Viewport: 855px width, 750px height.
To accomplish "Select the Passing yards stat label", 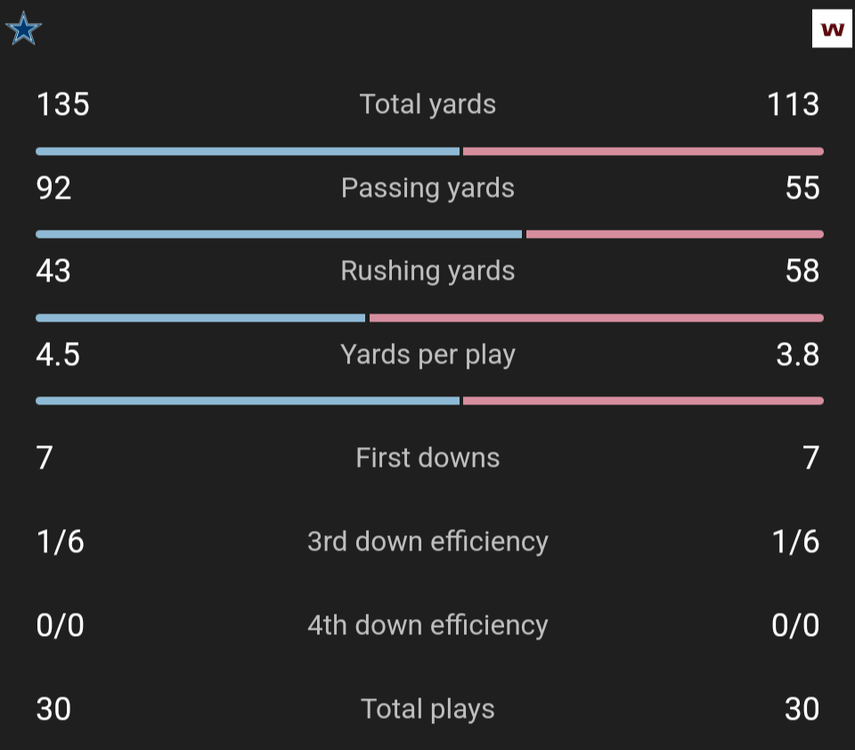I will pyautogui.click(x=427, y=188).
